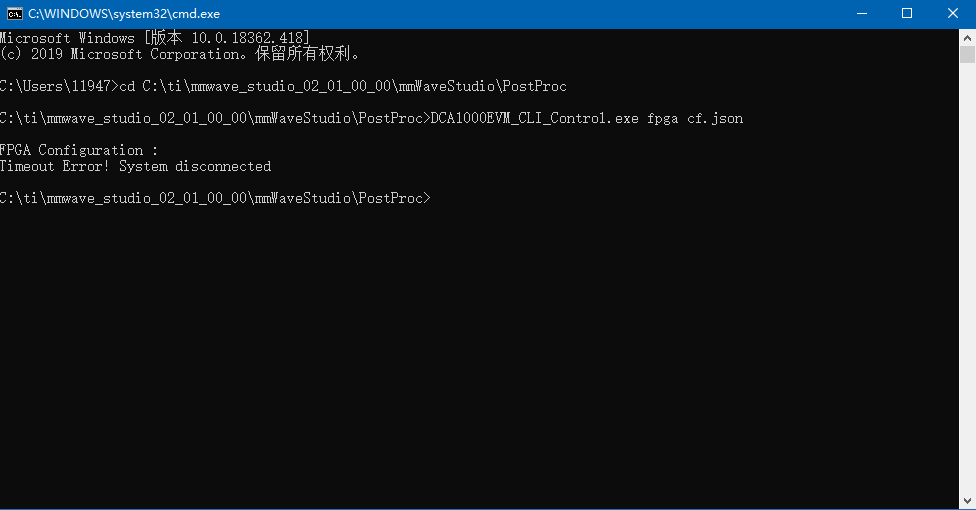Click the 2019 Microsoft Corporation copyright line

180,54
